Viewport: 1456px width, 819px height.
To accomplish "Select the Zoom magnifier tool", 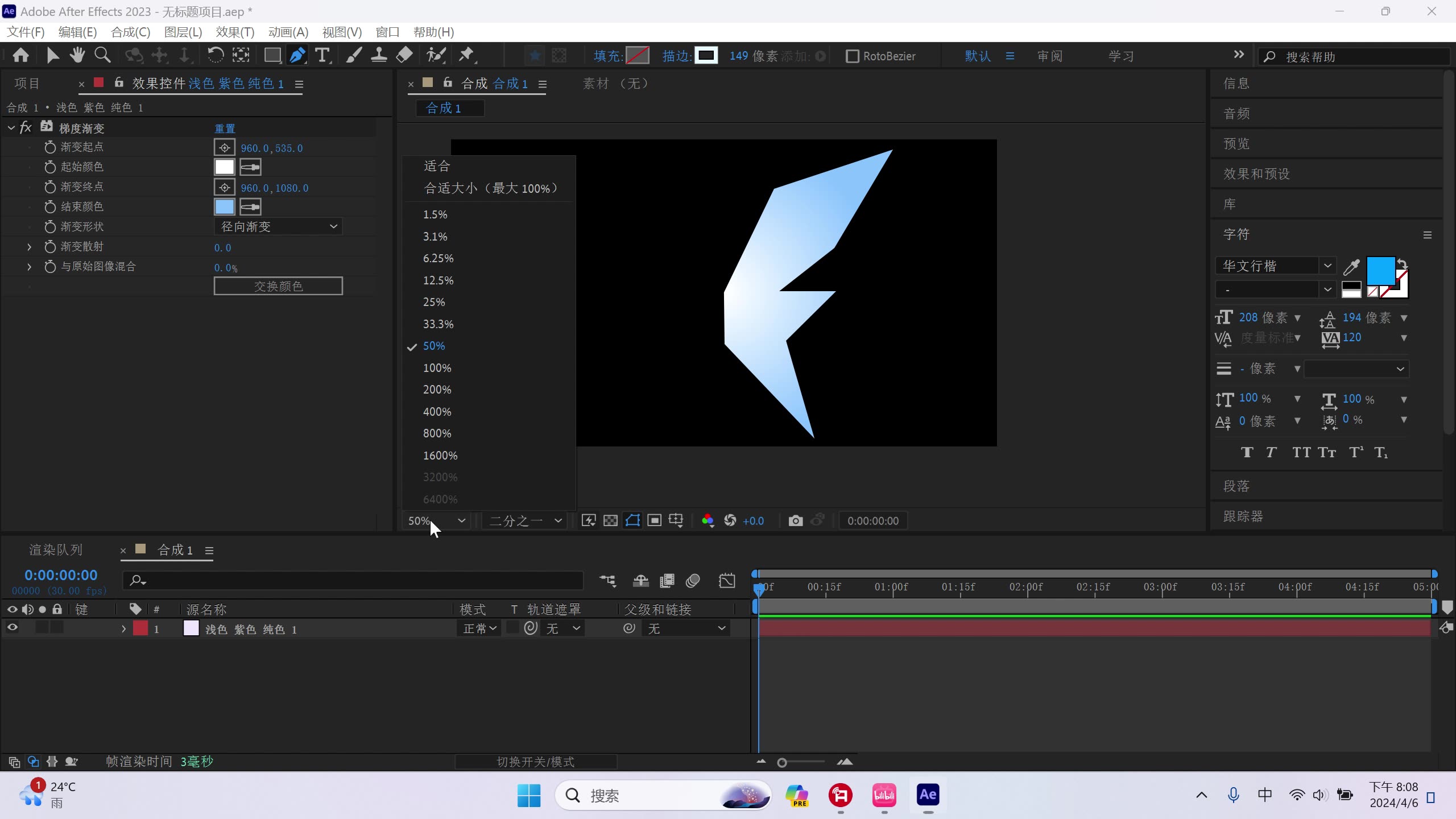I will (102, 55).
